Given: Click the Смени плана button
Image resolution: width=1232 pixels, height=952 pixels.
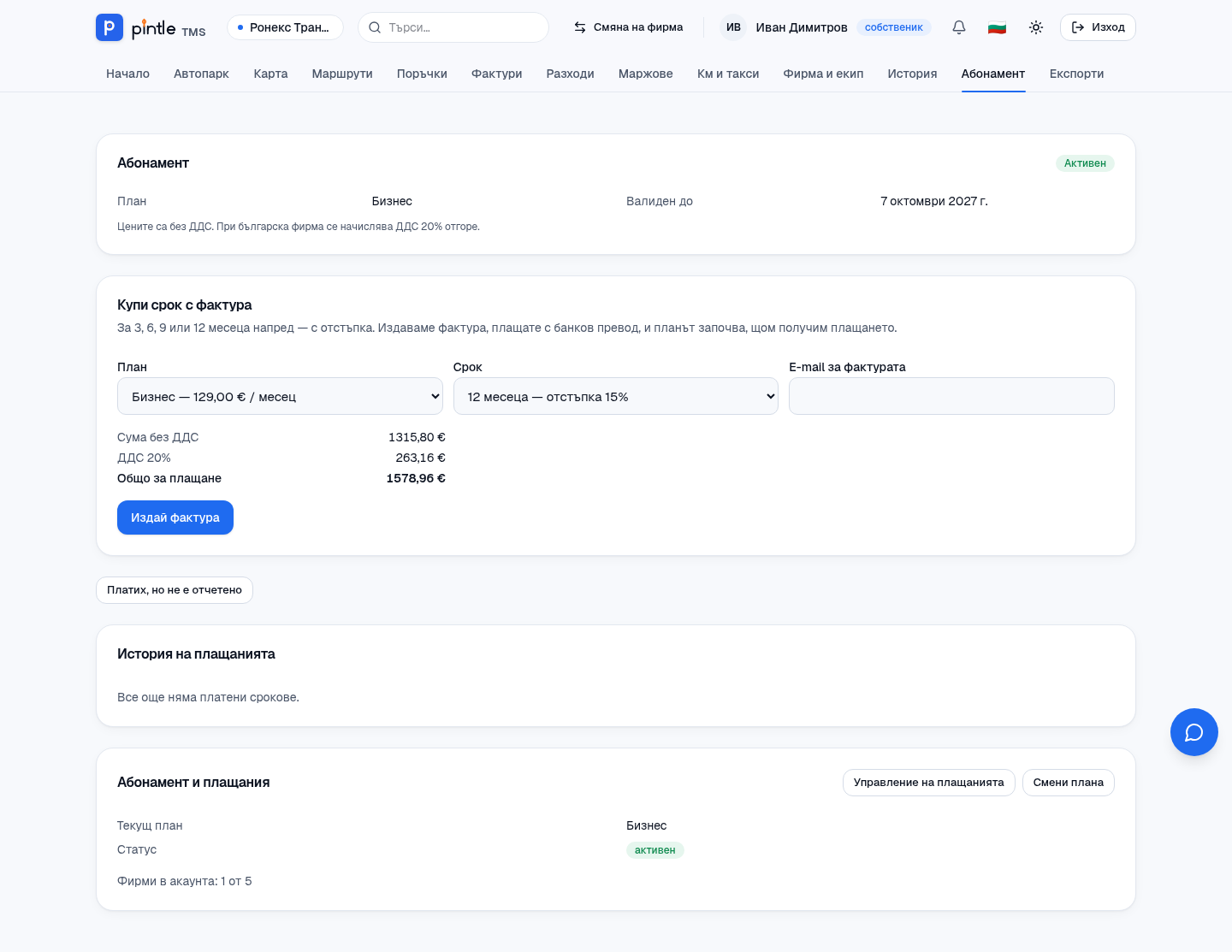Looking at the screenshot, I should pos(1069,783).
